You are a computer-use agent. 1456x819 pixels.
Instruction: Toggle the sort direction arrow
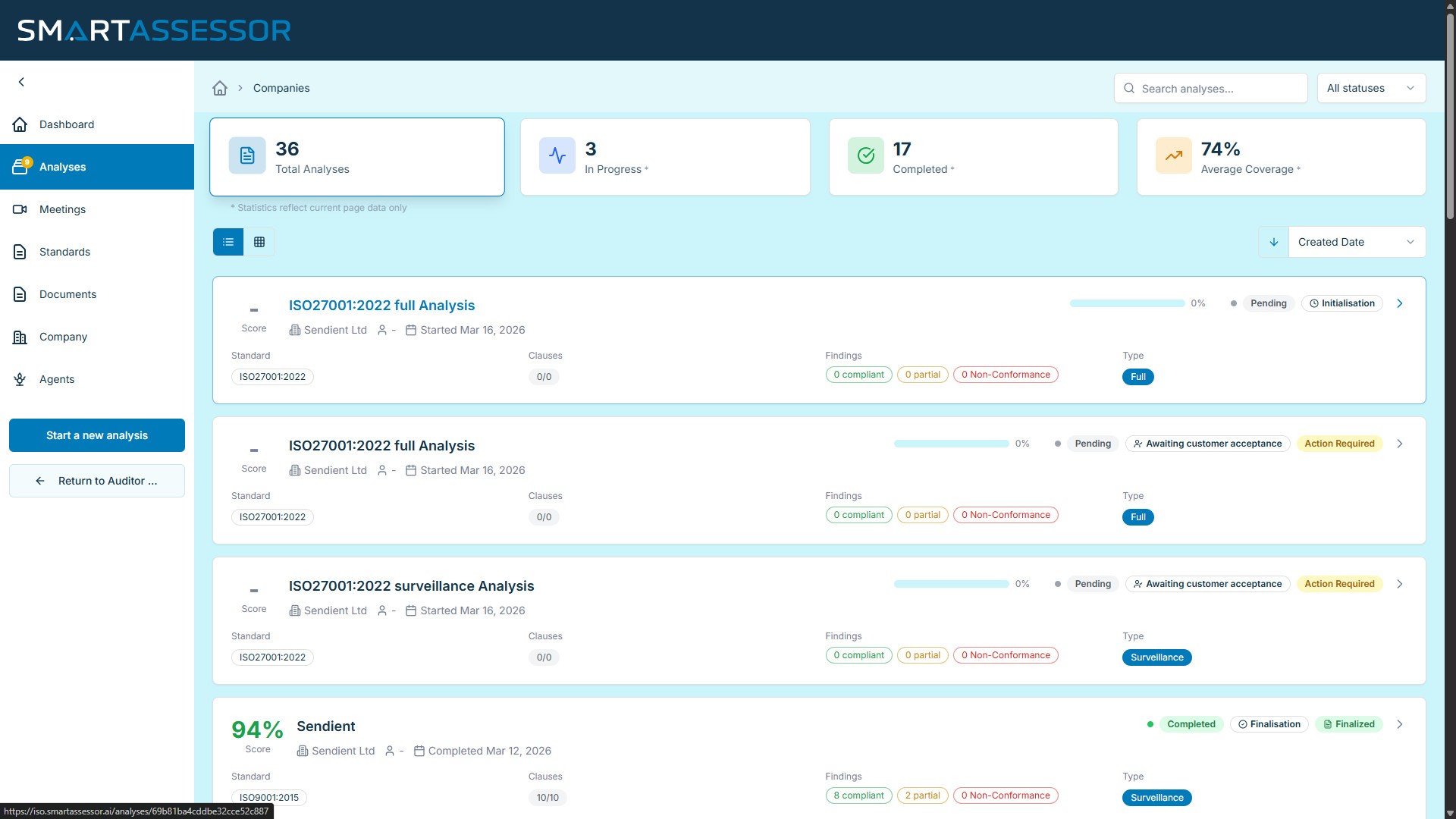click(x=1274, y=242)
